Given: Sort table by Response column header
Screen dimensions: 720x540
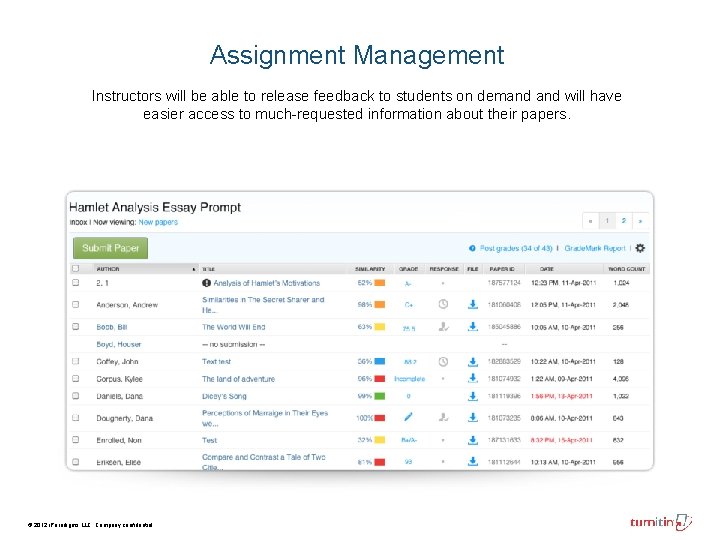Looking at the screenshot, I should pyautogui.click(x=444, y=269).
